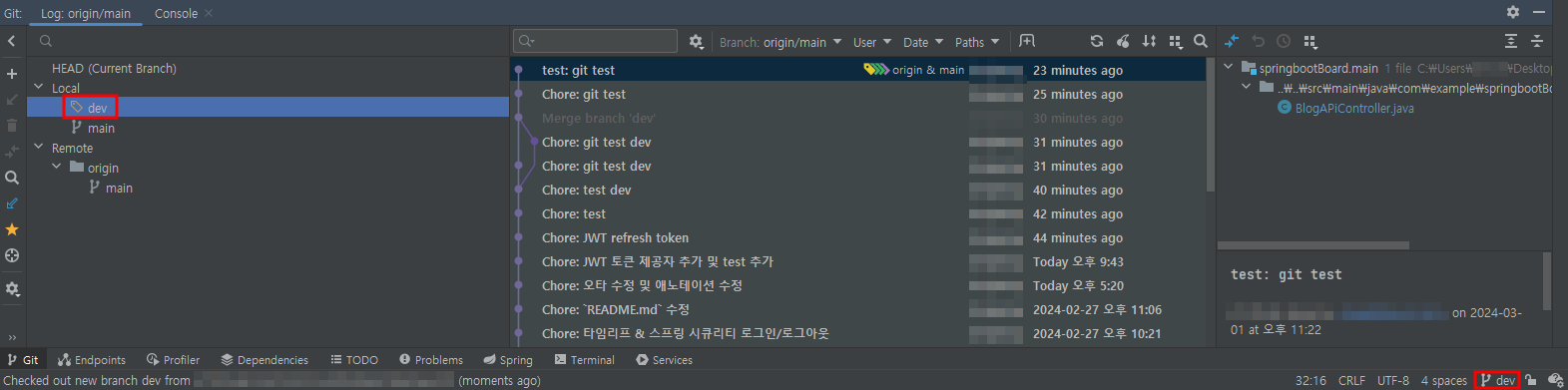Open the branches panel settings gear
The height and width of the screenshot is (390, 1568).
coord(12,289)
